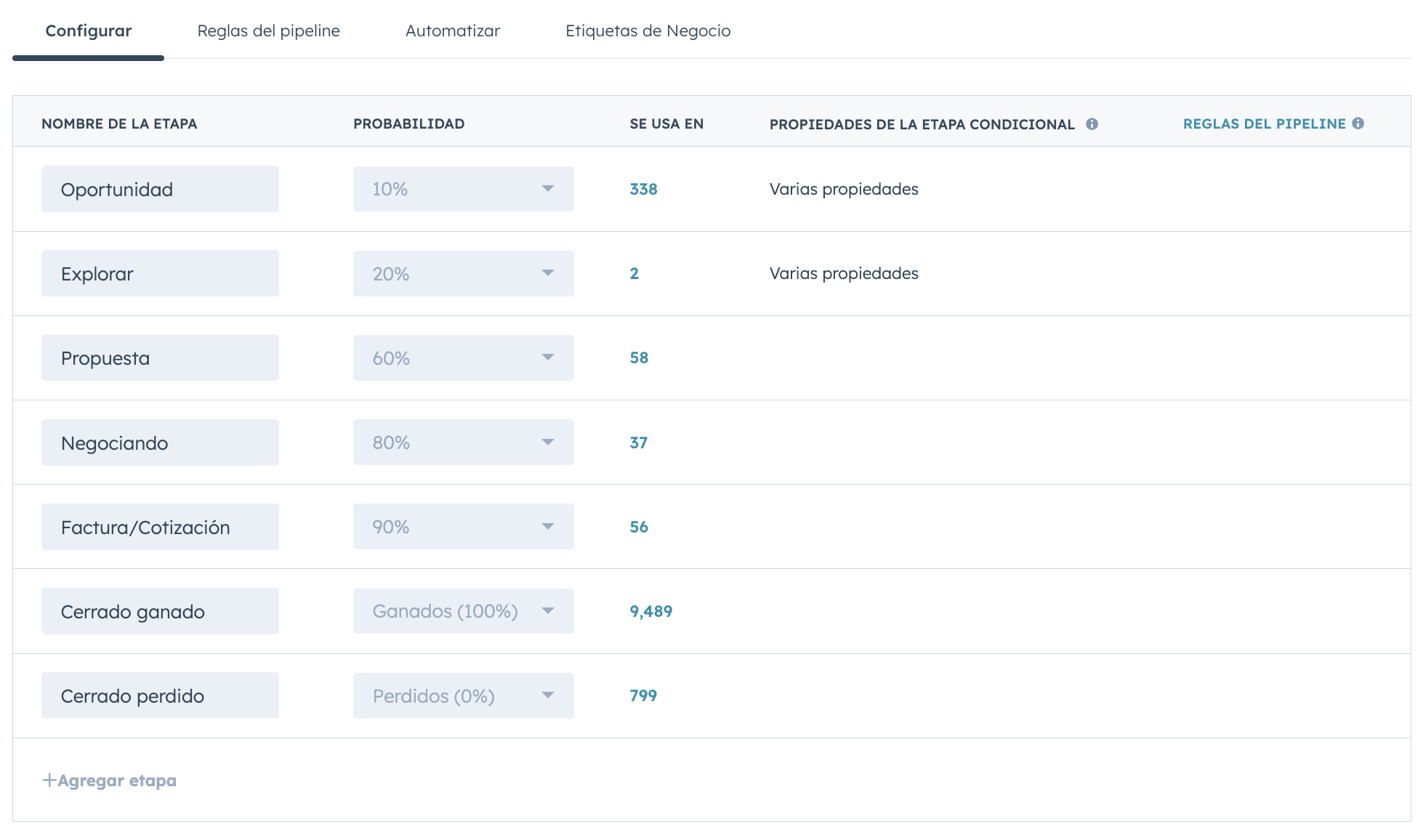Click the 338 usage count for Oportunidad
1423x840 pixels.
click(x=643, y=189)
